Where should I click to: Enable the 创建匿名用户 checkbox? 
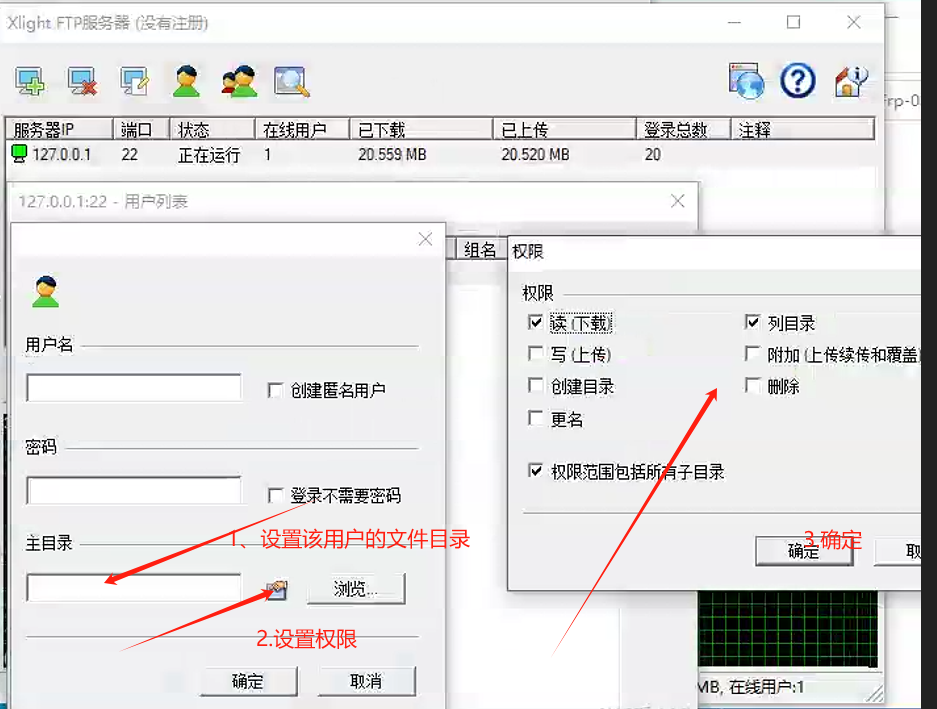[x=276, y=391]
